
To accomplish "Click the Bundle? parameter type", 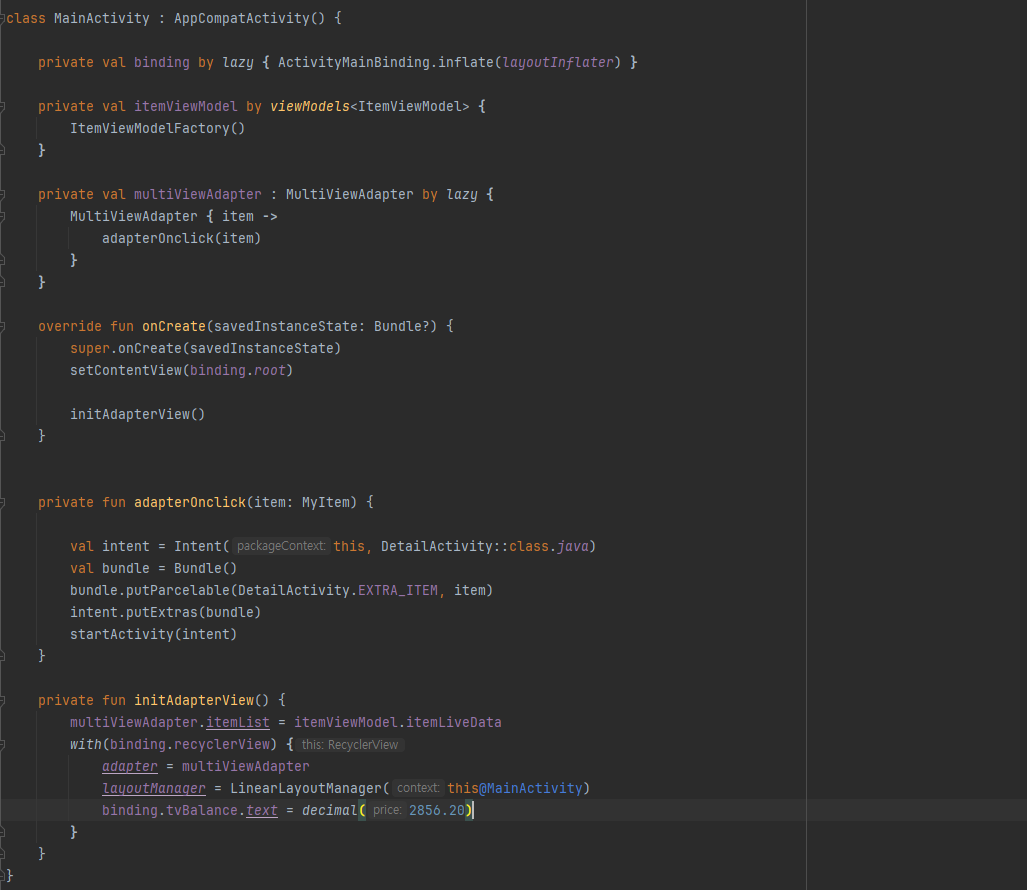I will (x=401, y=326).
